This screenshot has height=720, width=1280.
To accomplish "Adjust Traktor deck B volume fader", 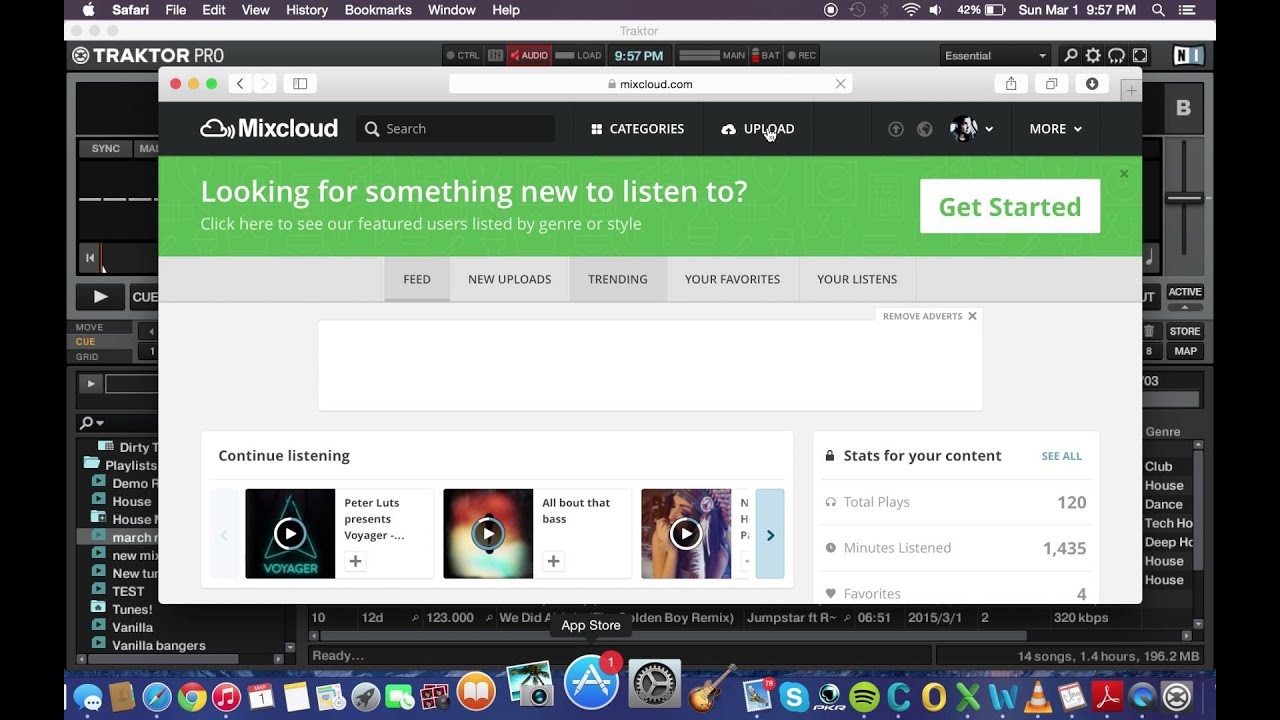I will click(x=1184, y=198).
